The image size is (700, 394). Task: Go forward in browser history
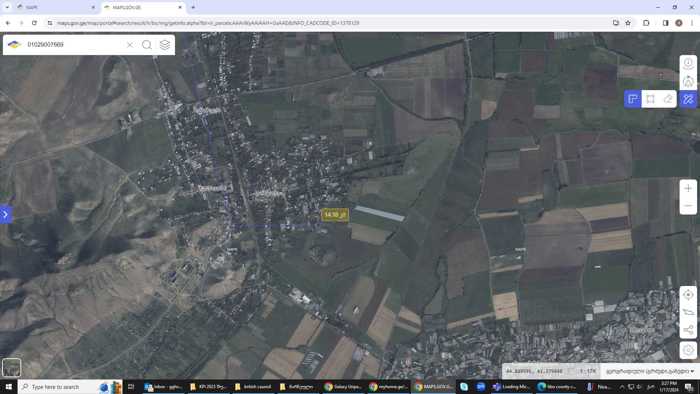pyautogui.click(x=21, y=23)
